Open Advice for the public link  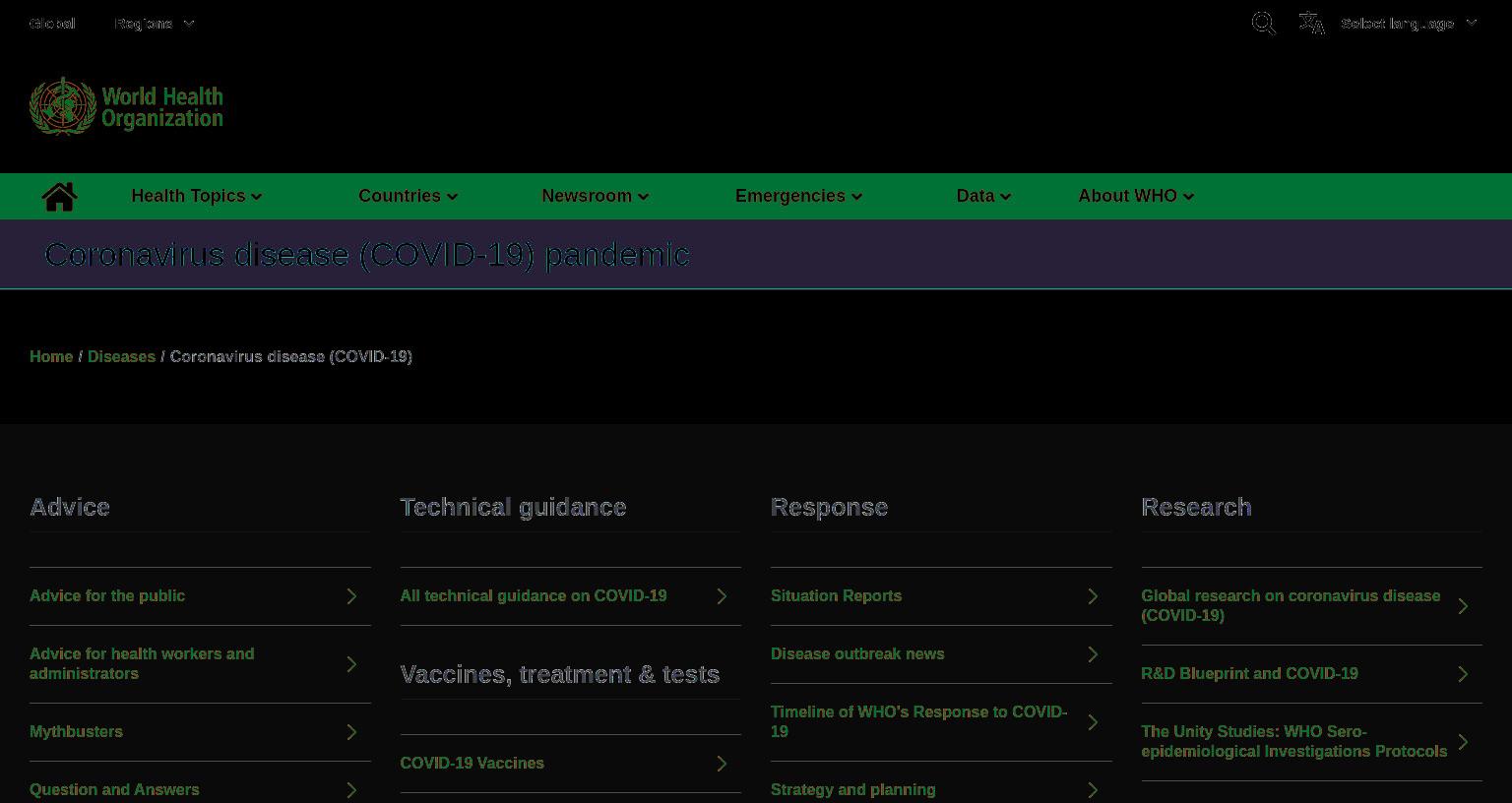[107, 595]
